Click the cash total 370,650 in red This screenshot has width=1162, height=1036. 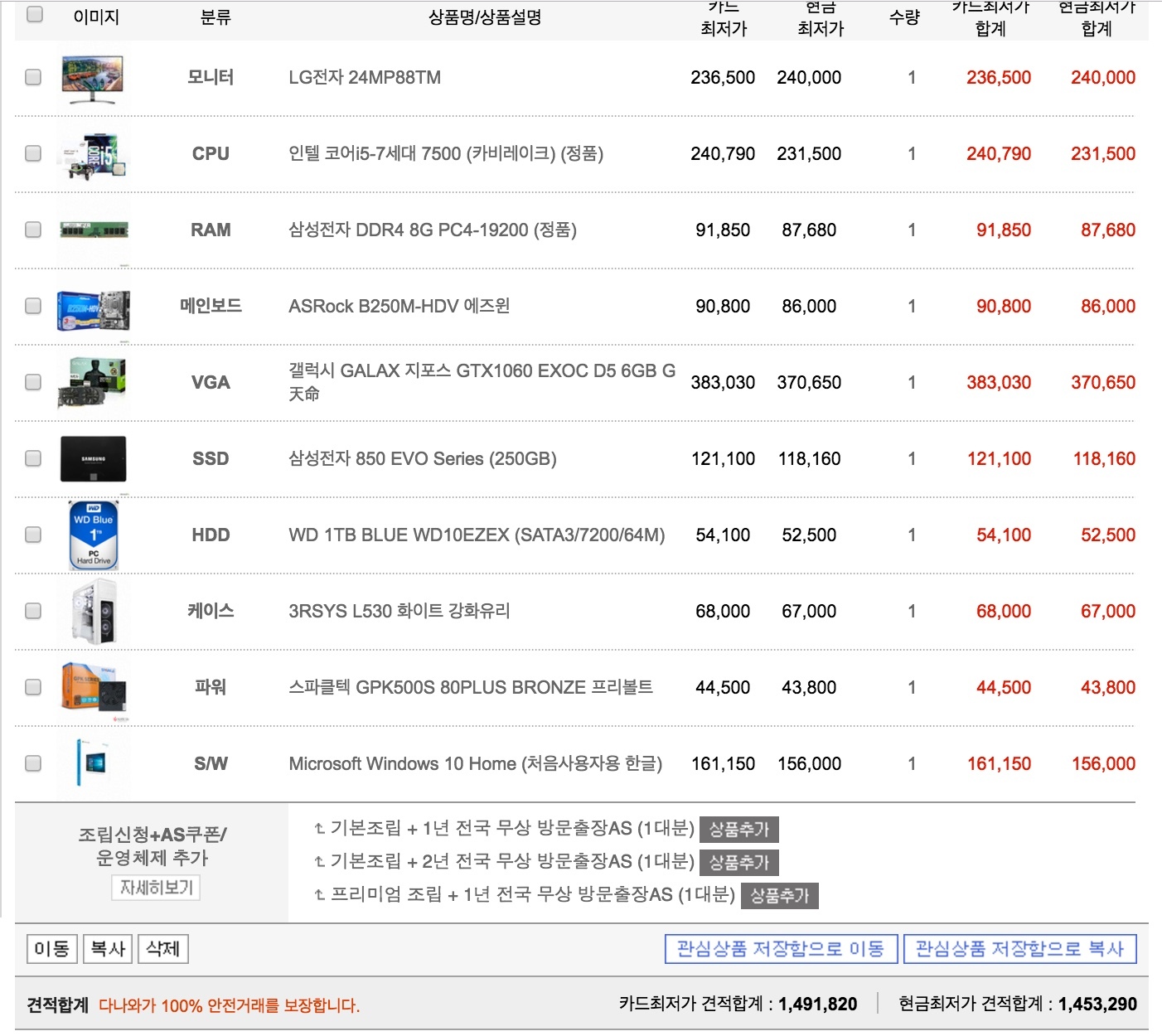tap(1103, 382)
